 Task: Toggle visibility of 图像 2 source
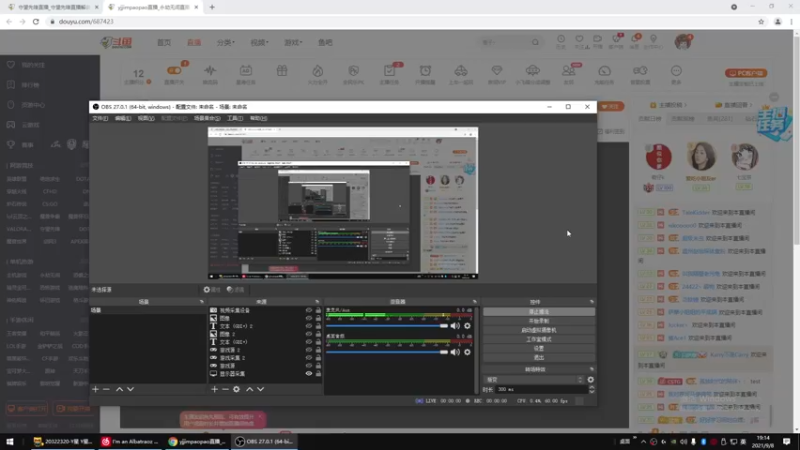tap(309, 334)
